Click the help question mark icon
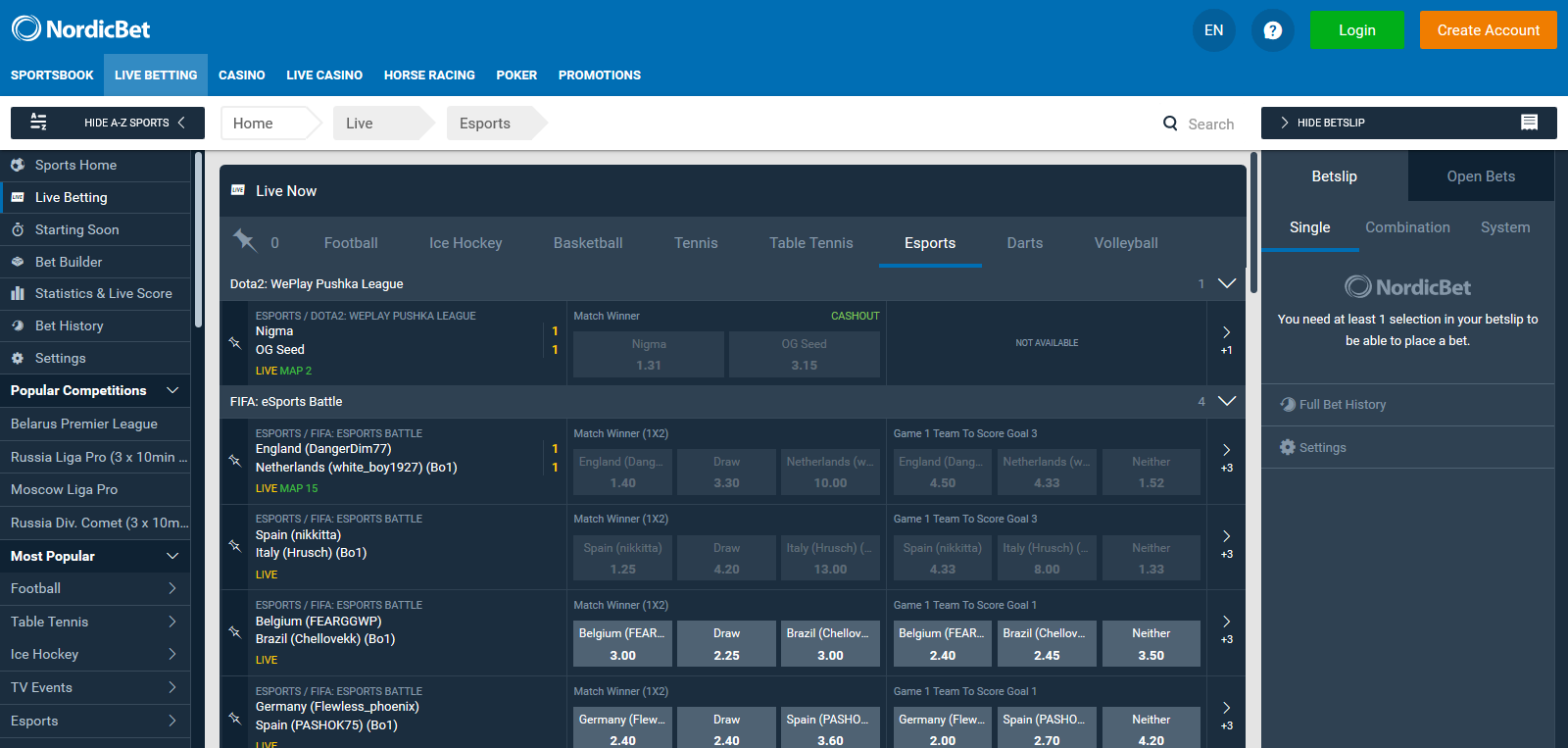Screen dimensions: 1568x748 1272,30
